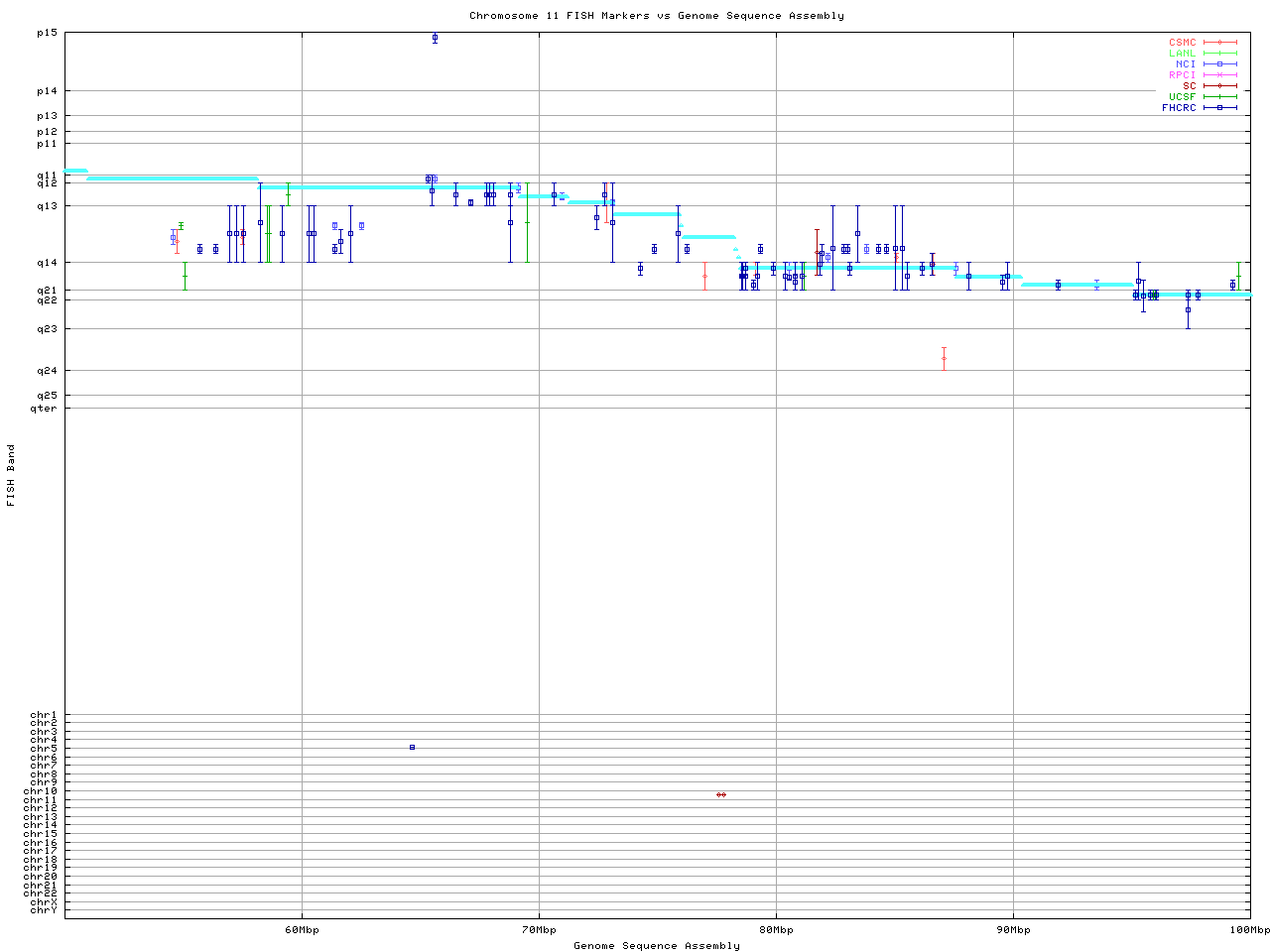Image resolution: width=1270 pixels, height=952 pixels.
Task: Select the blue marker at band p15
Action: tap(435, 38)
